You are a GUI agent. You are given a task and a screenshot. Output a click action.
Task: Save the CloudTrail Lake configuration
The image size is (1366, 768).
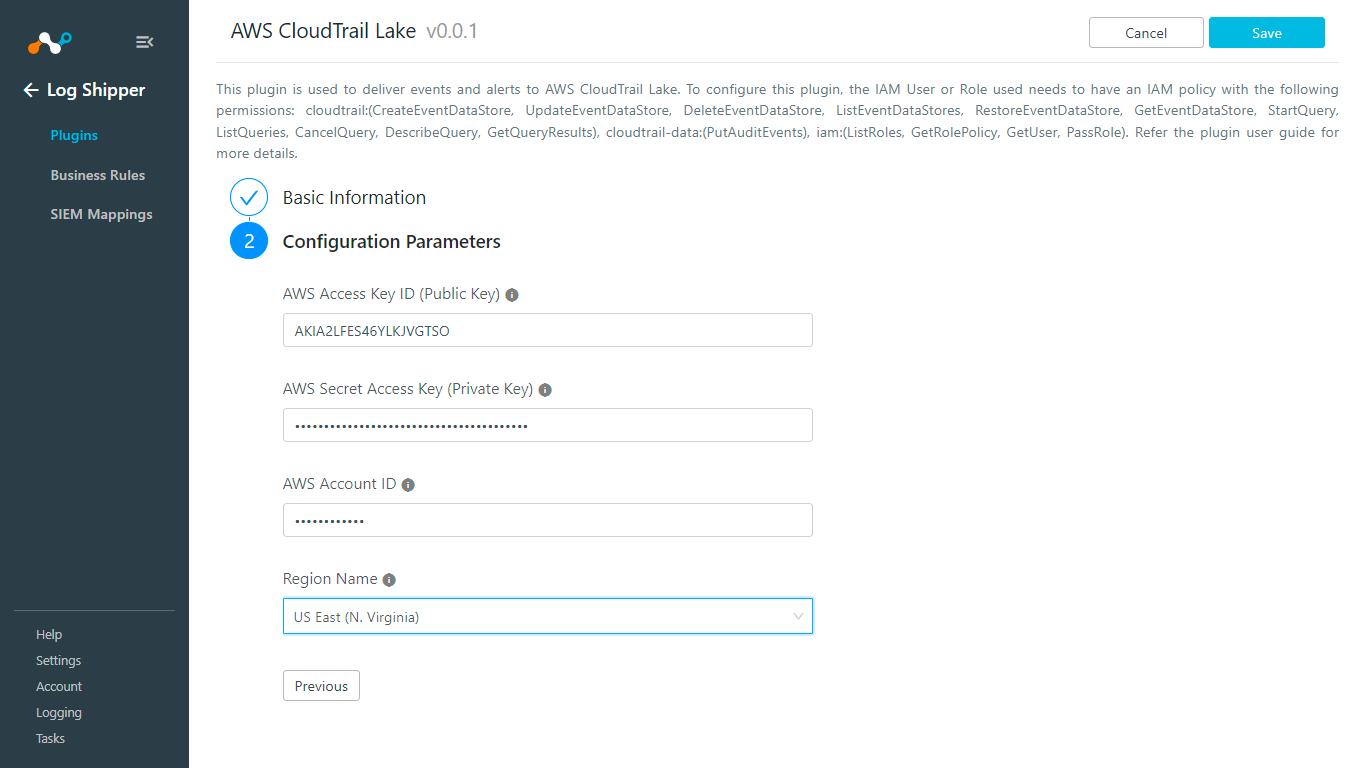click(1266, 32)
